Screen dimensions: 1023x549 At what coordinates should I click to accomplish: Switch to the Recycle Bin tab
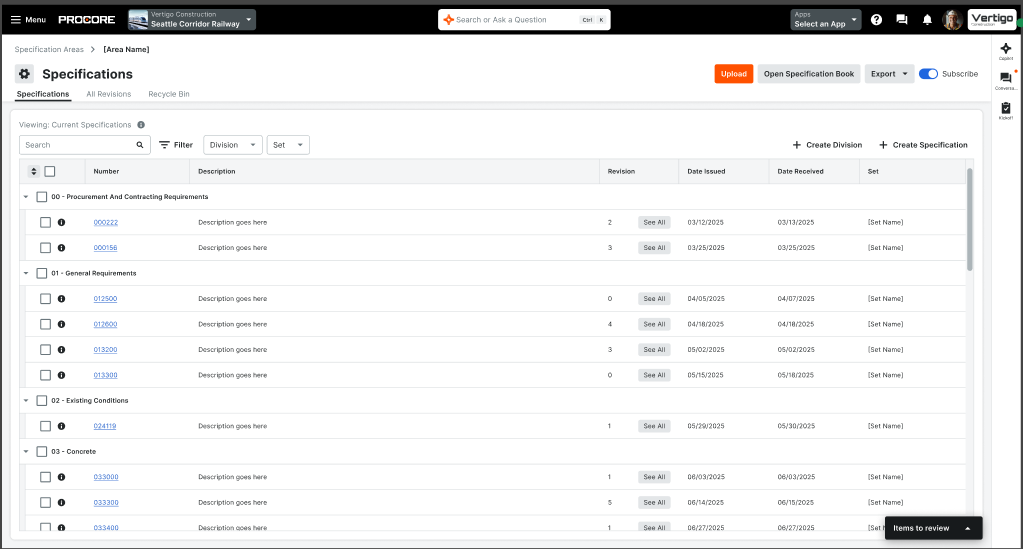[x=169, y=94]
